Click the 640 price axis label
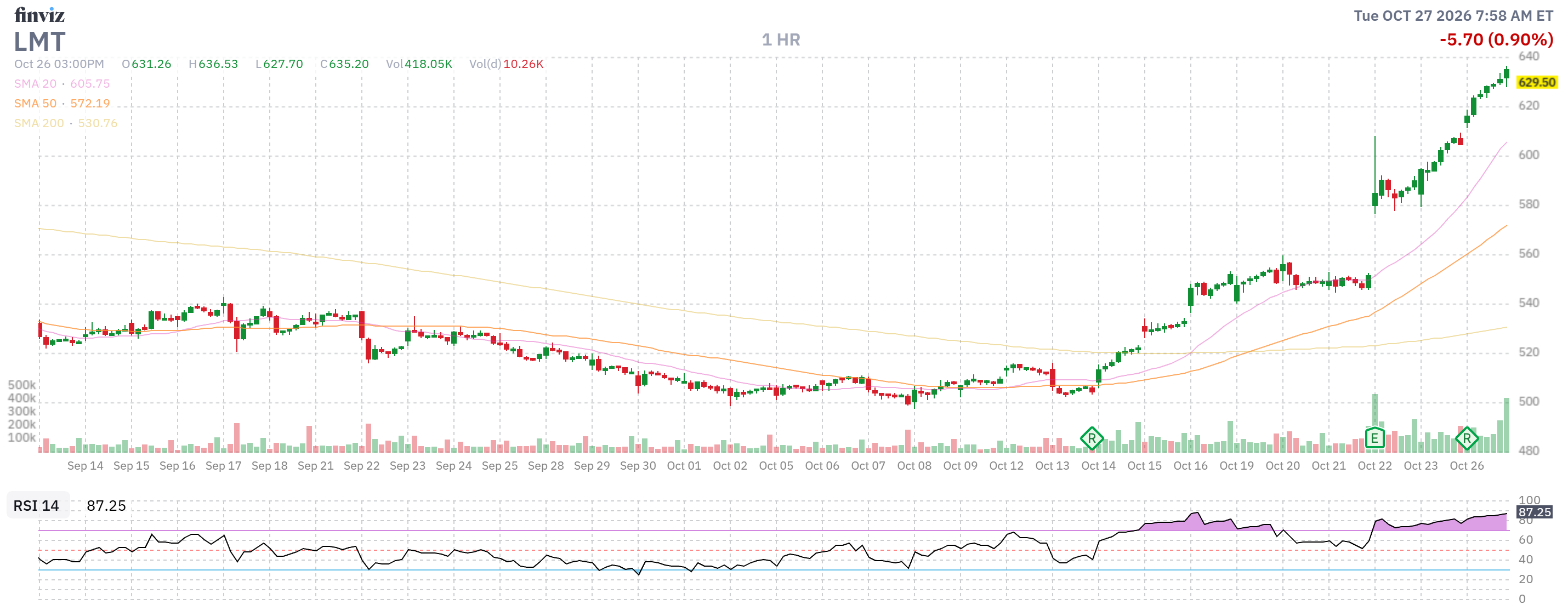The height and width of the screenshot is (616, 1568). 1529,56
